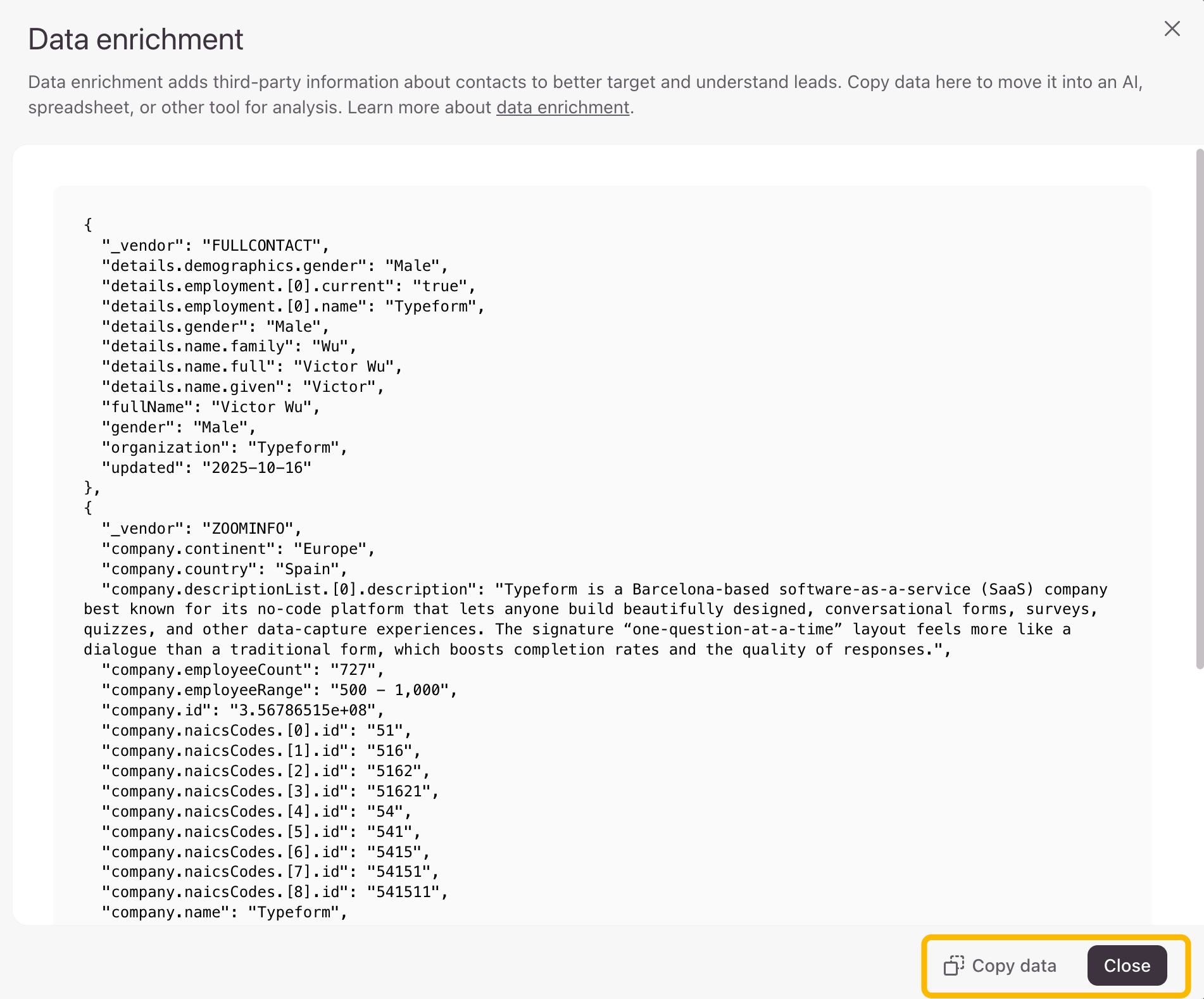Click the organization "Typeform" line

(x=224, y=448)
